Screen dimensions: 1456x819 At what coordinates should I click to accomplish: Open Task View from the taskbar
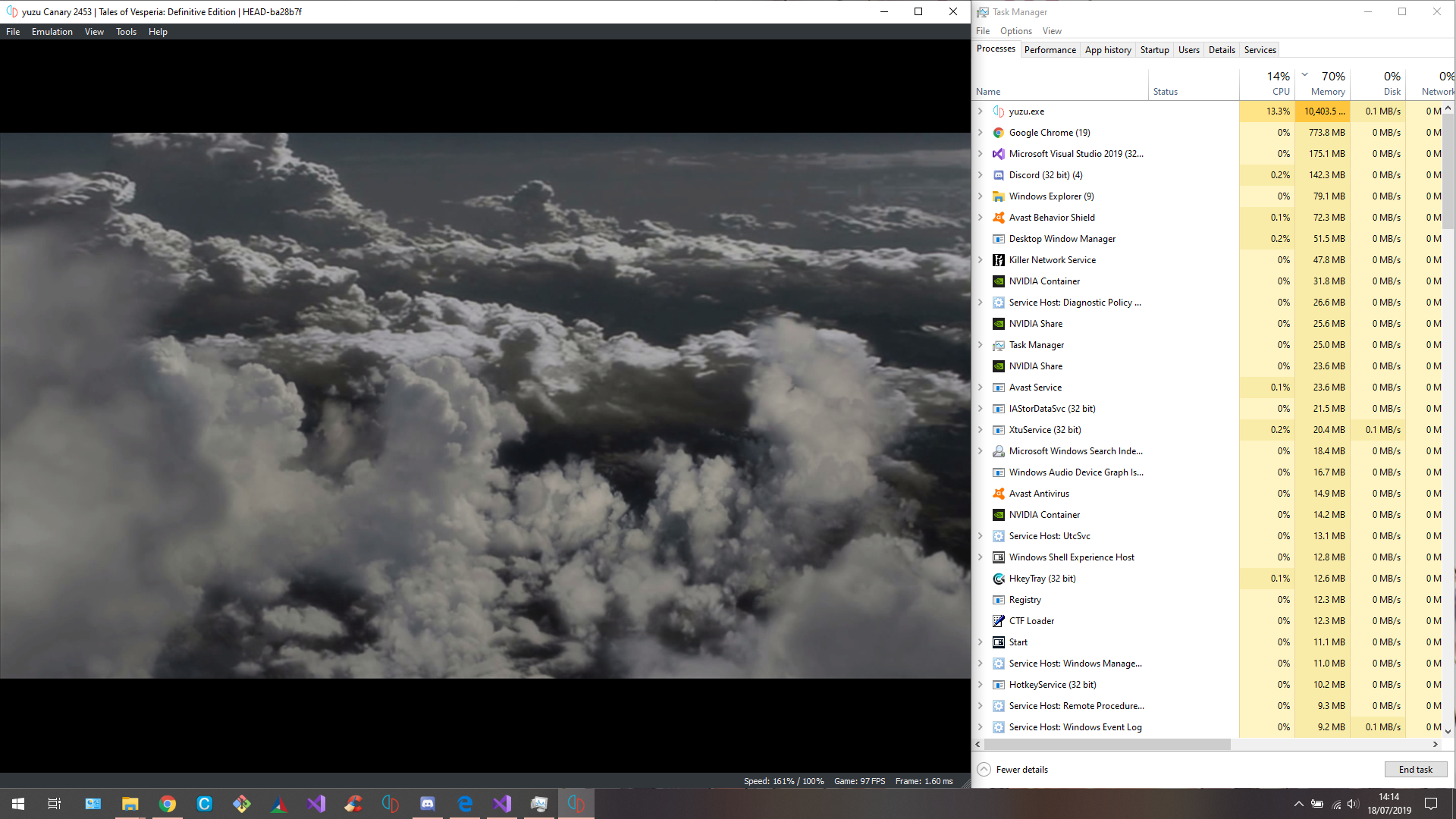coord(55,804)
